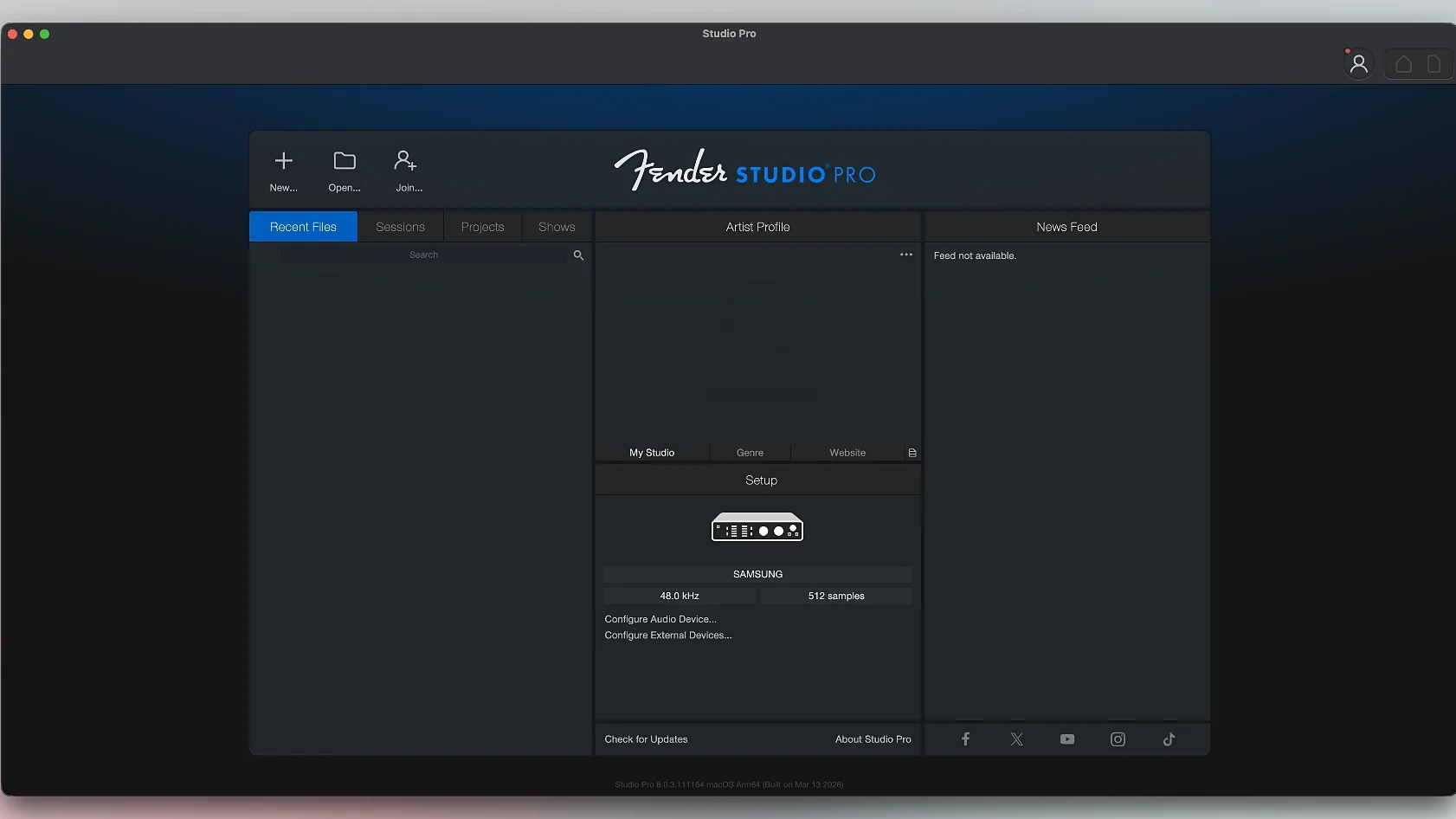The width and height of the screenshot is (1456, 819).
Task: Open the YouTube social link
Action: tap(1067, 739)
